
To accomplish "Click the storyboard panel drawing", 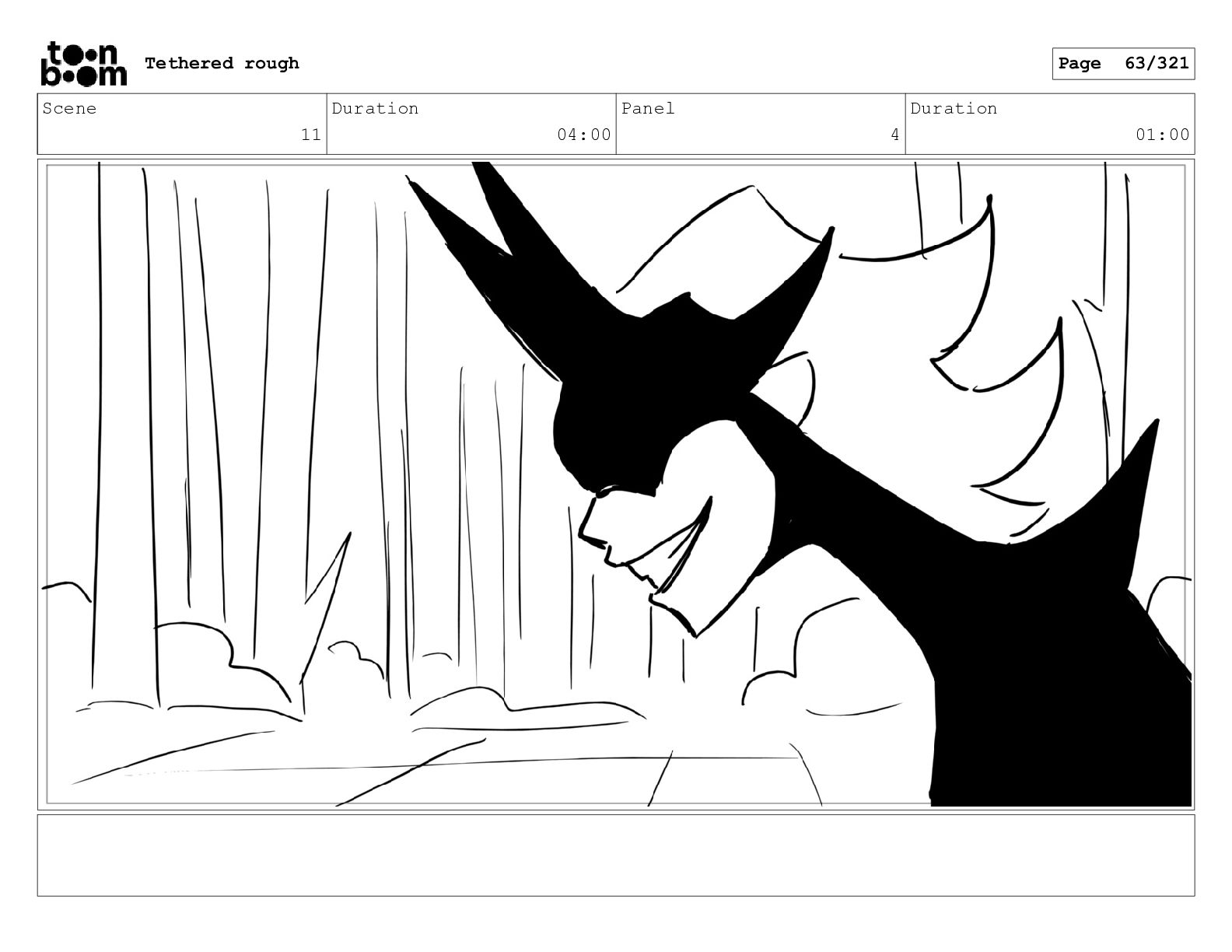I will tap(616, 485).
